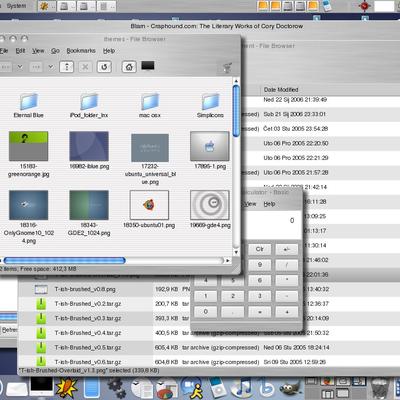The height and width of the screenshot is (400, 400).
Task: Select the iPod_folder_lnx folder
Action: [89, 106]
